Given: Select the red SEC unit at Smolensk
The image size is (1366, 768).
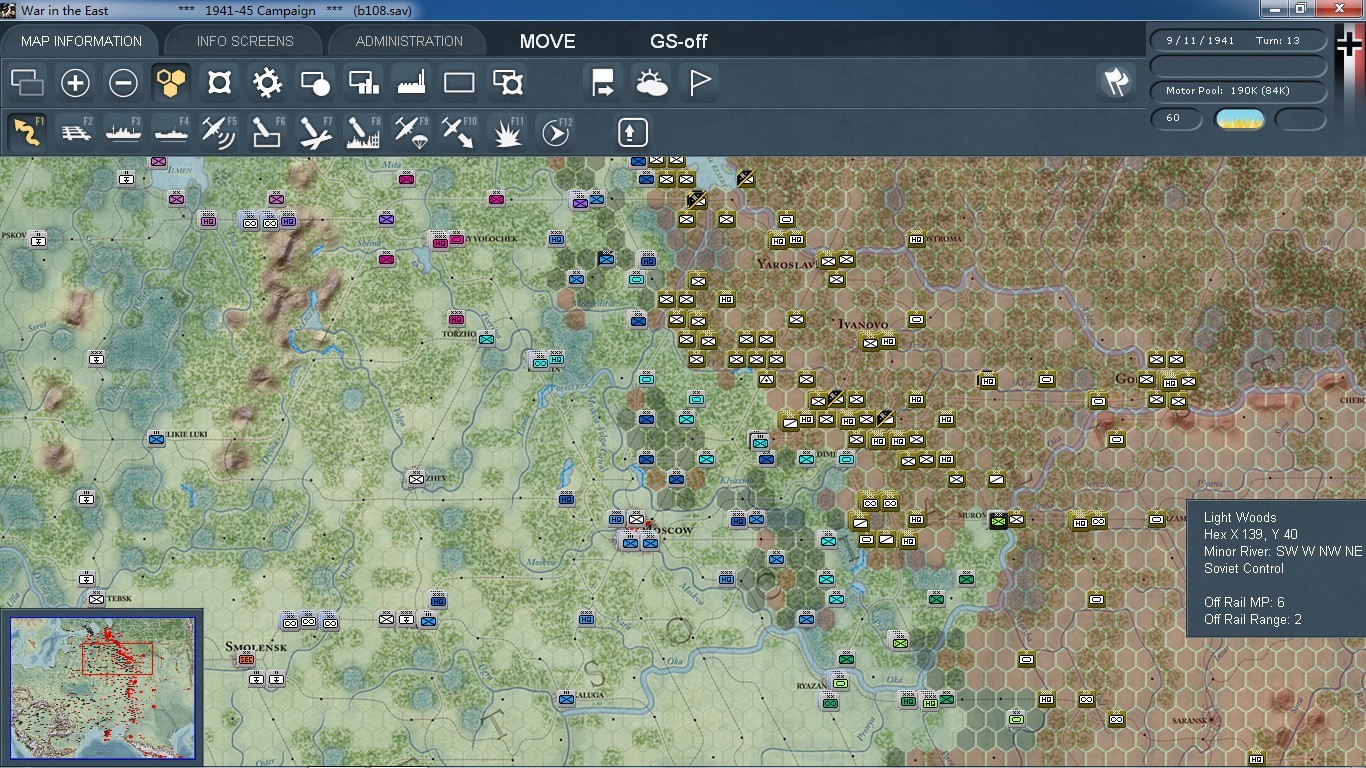Looking at the screenshot, I should coord(245,659).
